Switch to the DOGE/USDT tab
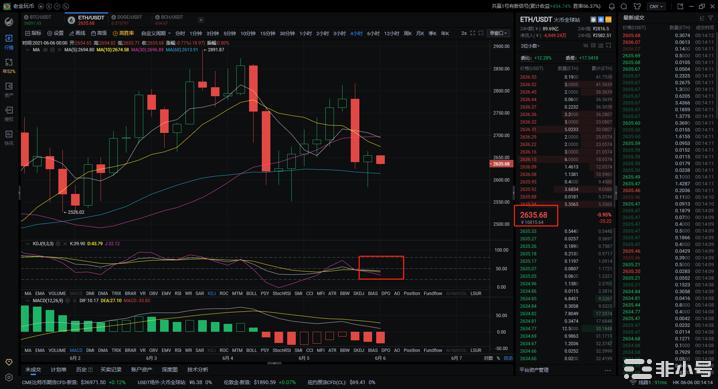The height and width of the screenshot is (389, 718). [127, 20]
